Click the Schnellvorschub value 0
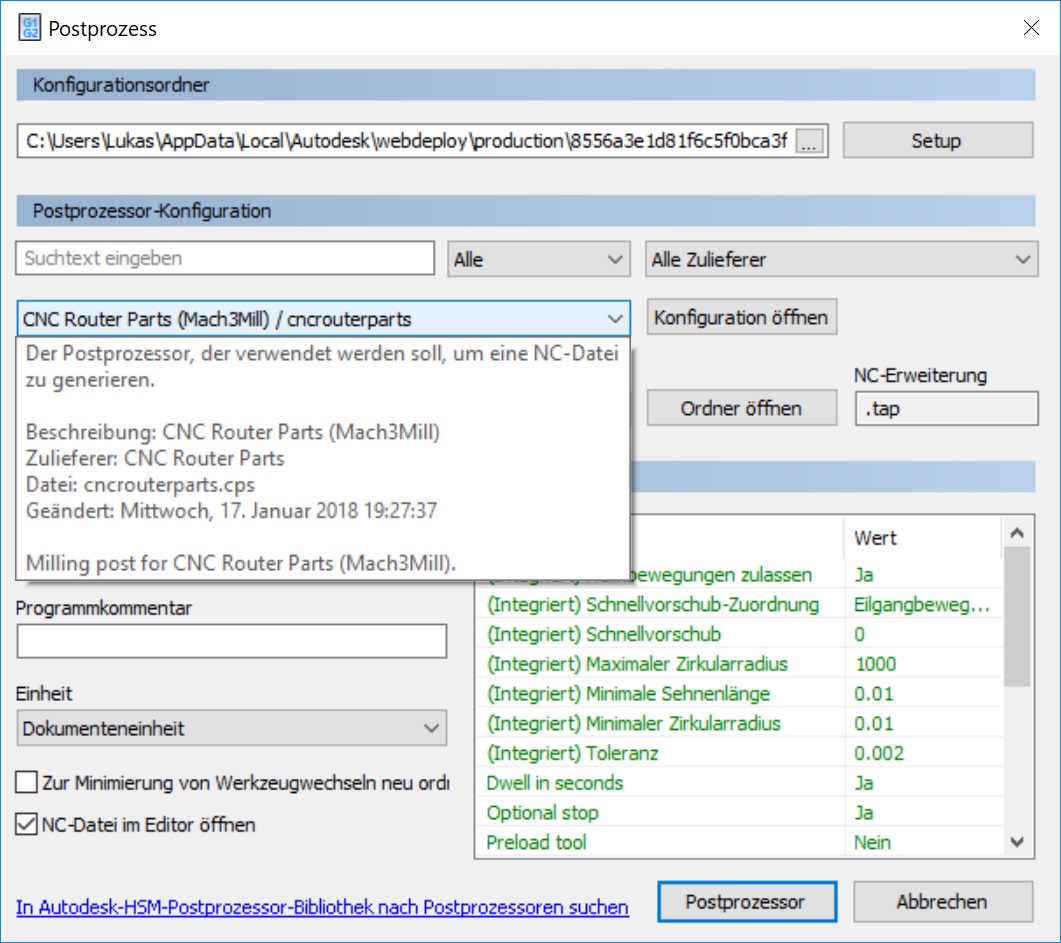The width and height of the screenshot is (1061, 943). pyautogui.click(x=859, y=635)
